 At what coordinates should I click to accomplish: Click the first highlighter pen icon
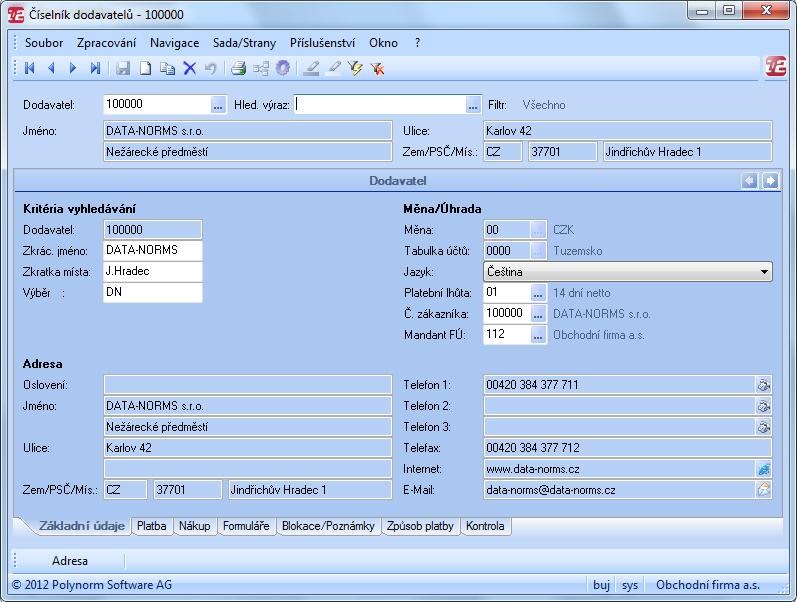click(311, 68)
